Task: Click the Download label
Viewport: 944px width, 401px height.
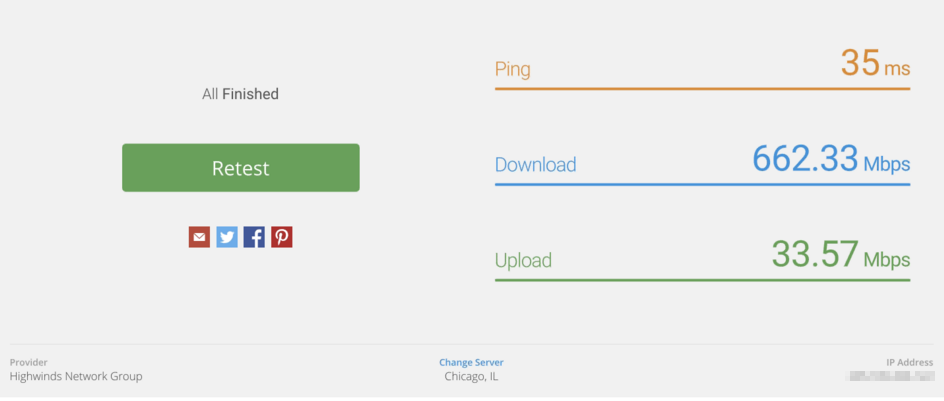Action: (535, 165)
